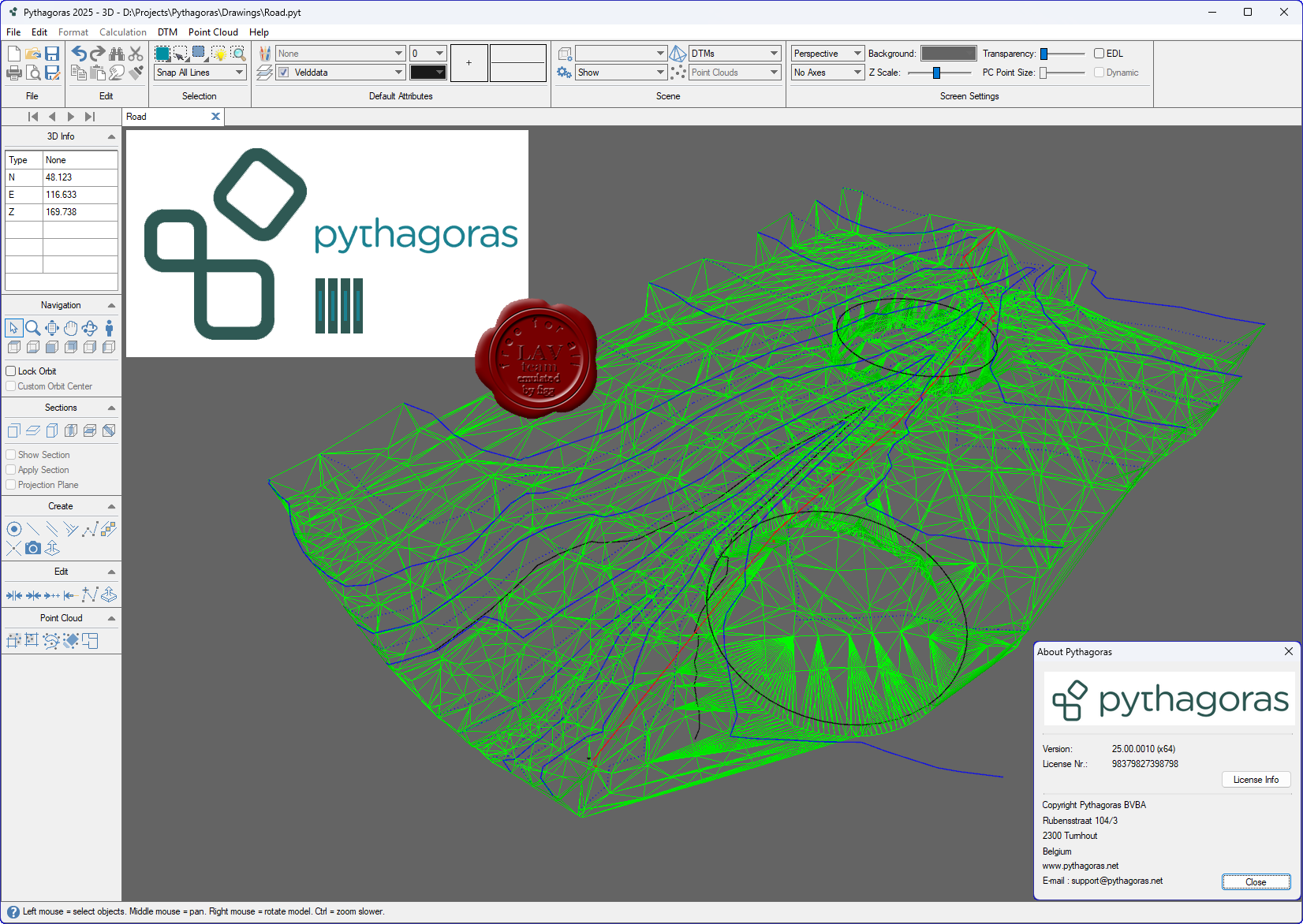This screenshot has width=1303, height=924.
Task: Select the zoom magnifier navigation tool
Action: [x=33, y=328]
